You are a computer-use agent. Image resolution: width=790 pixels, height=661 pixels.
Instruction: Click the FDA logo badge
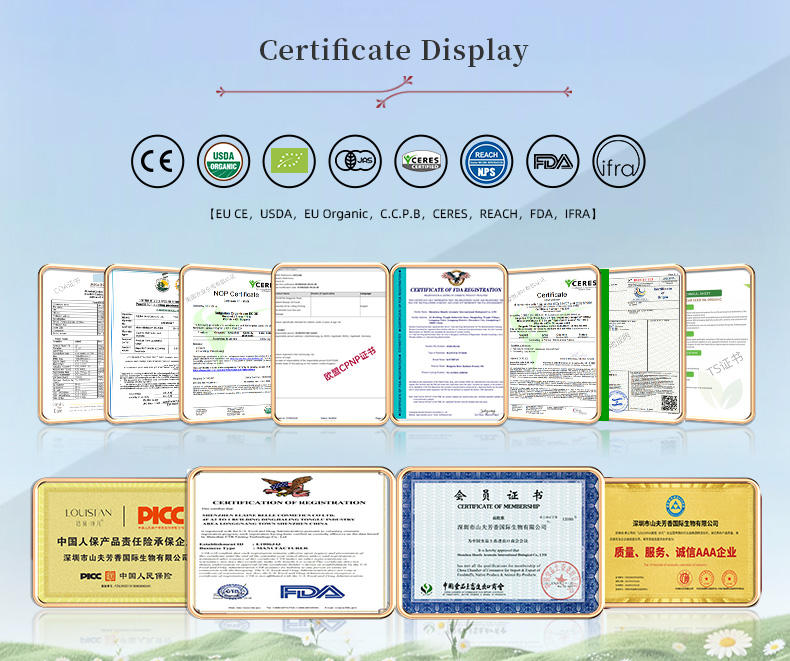(553, 161)
